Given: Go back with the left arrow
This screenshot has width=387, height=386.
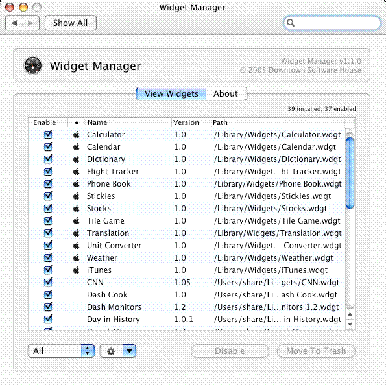Looking at the screenshot, I should (x=14, y=23).
